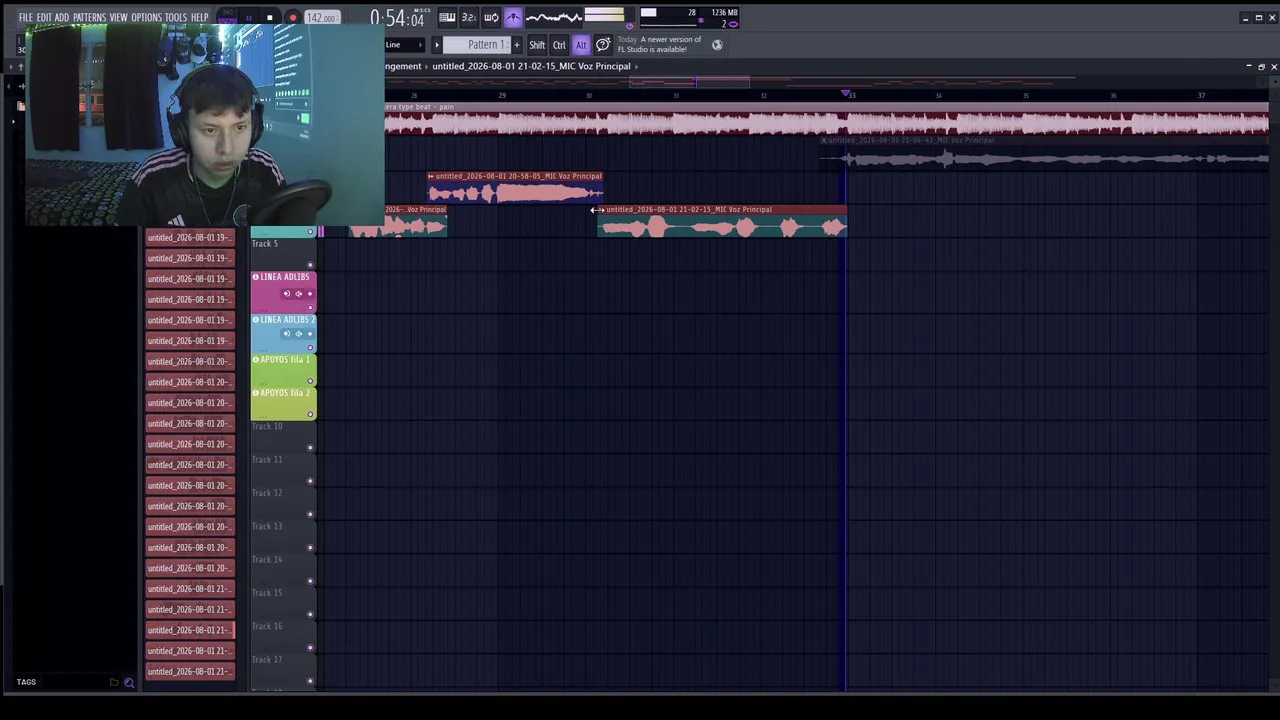Select the 20-58-05 MIC Voz Principal clip

(x=516, y=188)
